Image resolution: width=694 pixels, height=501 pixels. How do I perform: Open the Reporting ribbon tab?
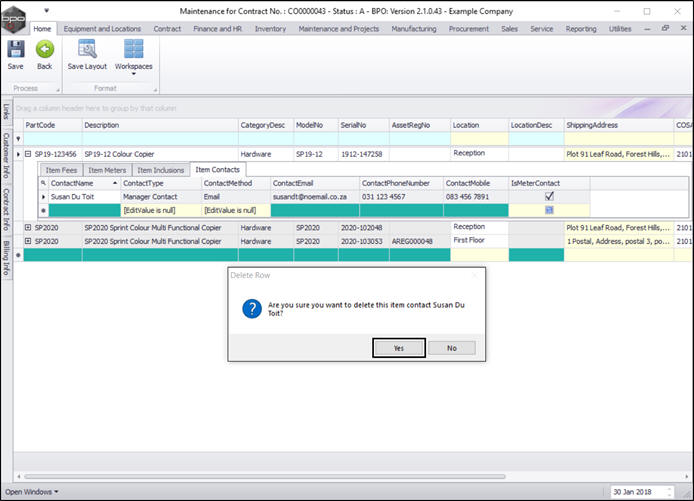coord(581,29)
